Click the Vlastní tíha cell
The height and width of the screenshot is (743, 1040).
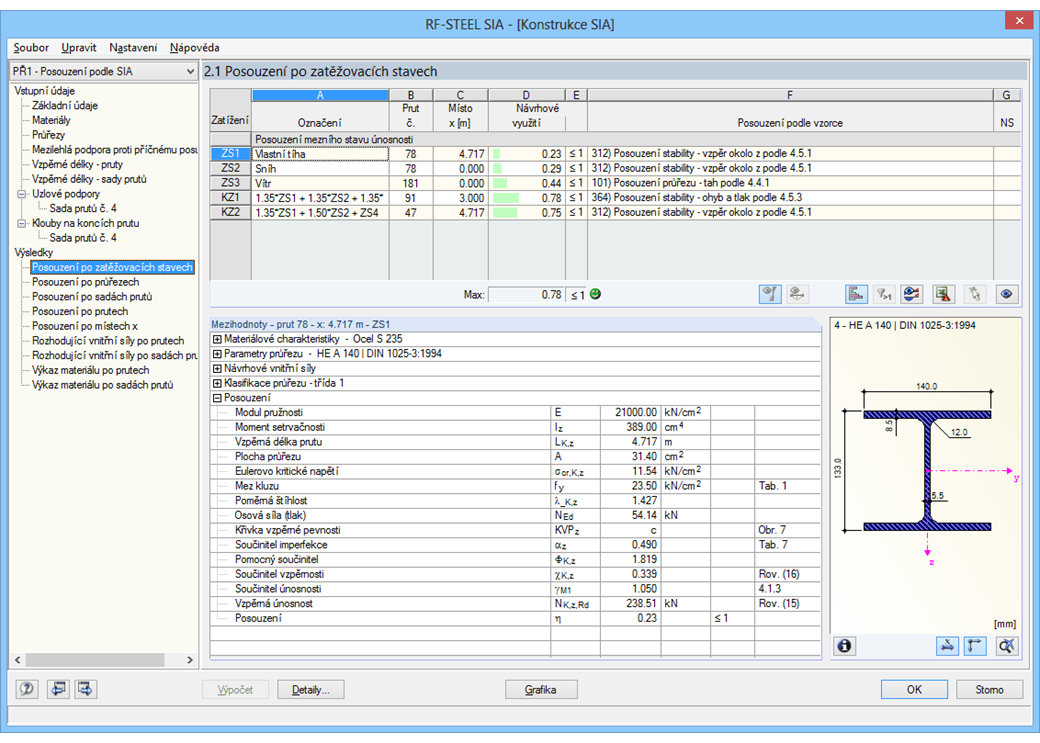tap(320, 154)
